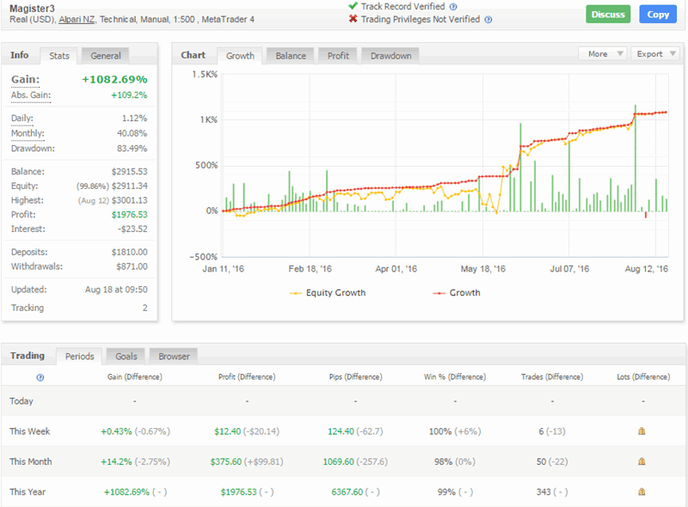Image resolution: width=688 pixels, height=507 pixels.
Task: Toggle the Equity Growth legend series
Action: pyautogui.click(x=327, y=293)
